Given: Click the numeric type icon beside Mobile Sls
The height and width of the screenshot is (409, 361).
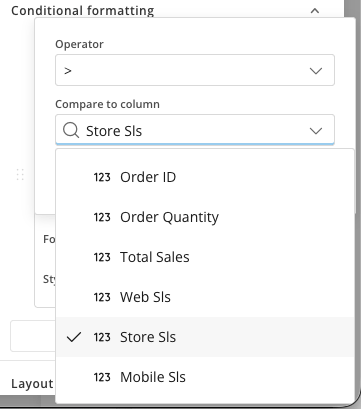Looking at the screenshot, I should [102, 377].
